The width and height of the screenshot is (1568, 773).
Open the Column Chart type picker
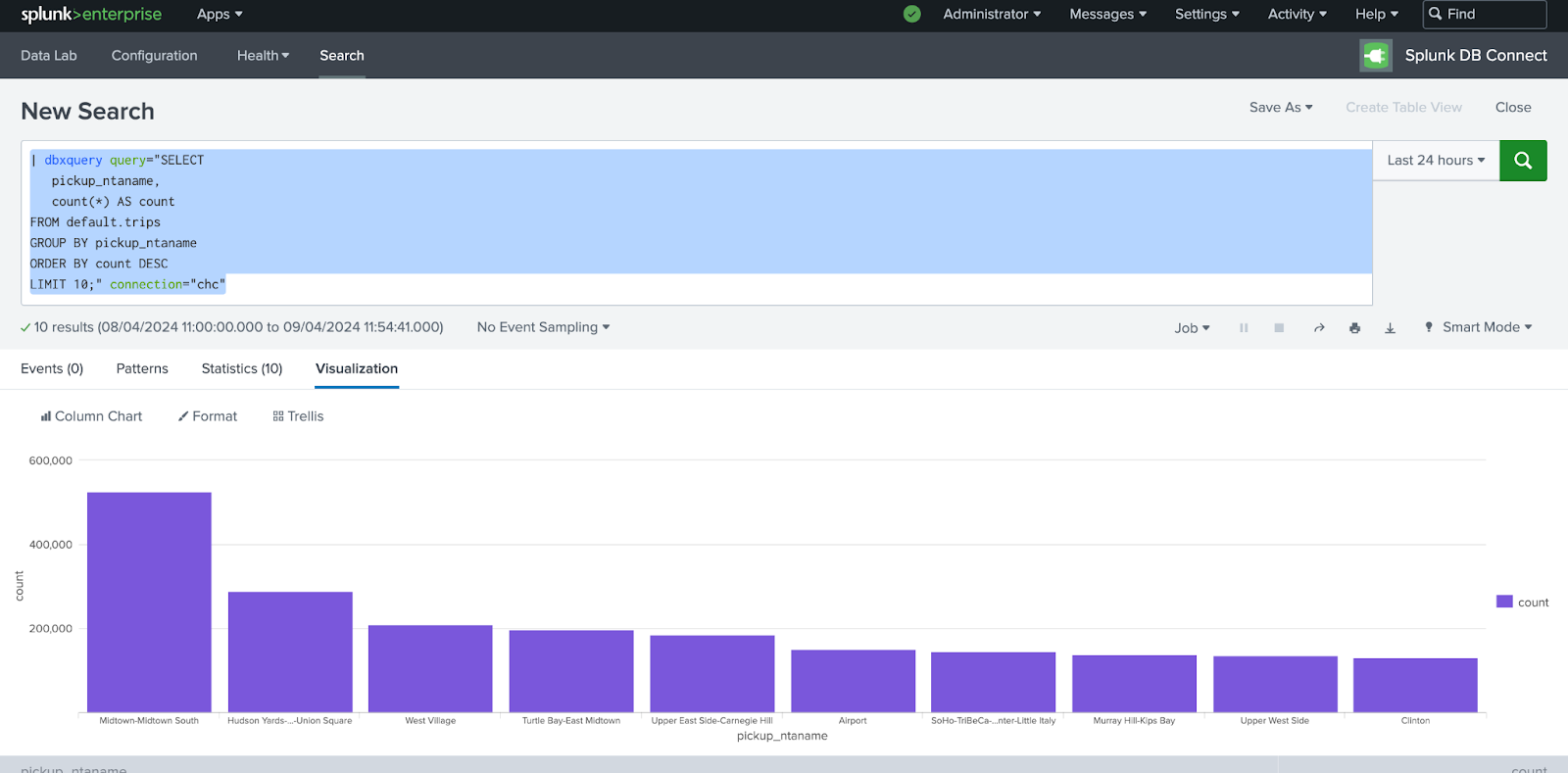click(x=91, y=416)
